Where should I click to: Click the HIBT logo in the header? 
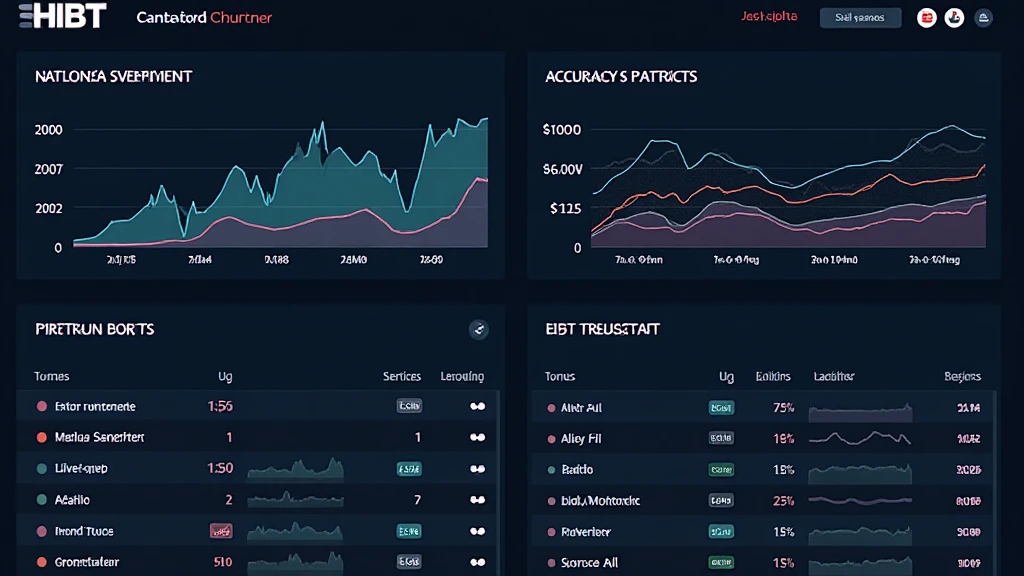click(x=62, y=16)
